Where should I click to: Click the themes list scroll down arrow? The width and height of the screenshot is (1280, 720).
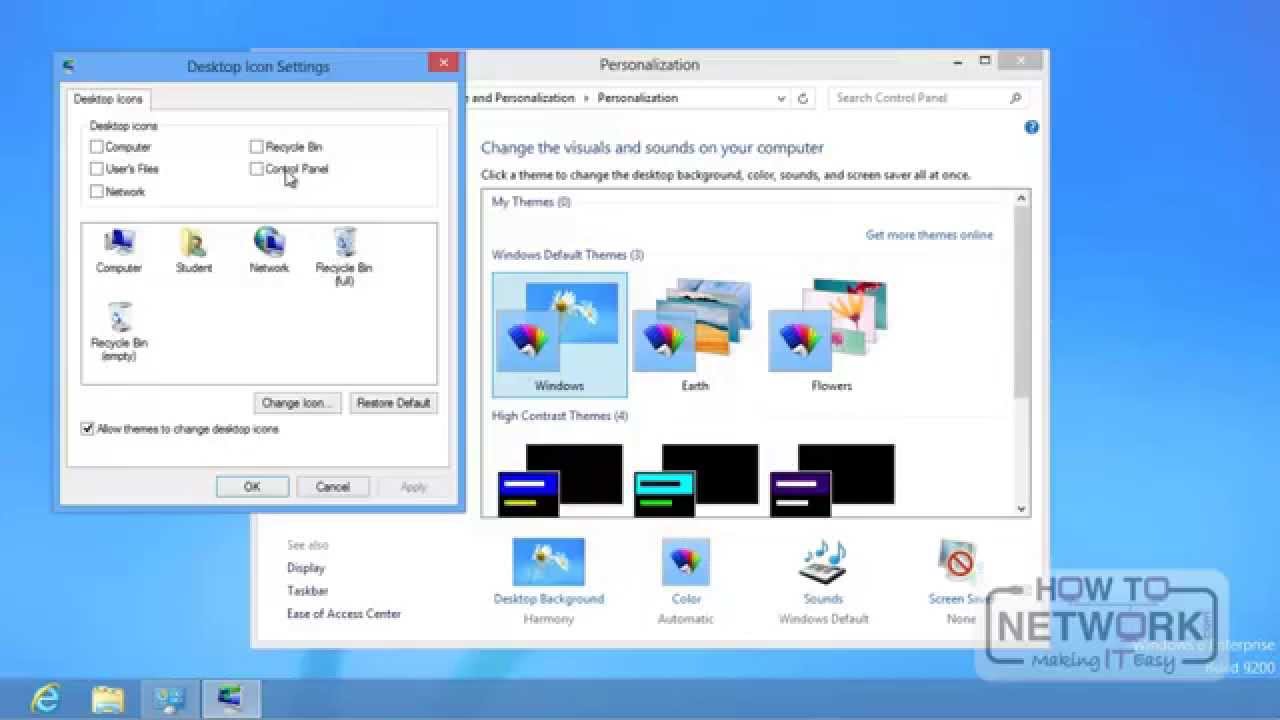point(1021,508)
